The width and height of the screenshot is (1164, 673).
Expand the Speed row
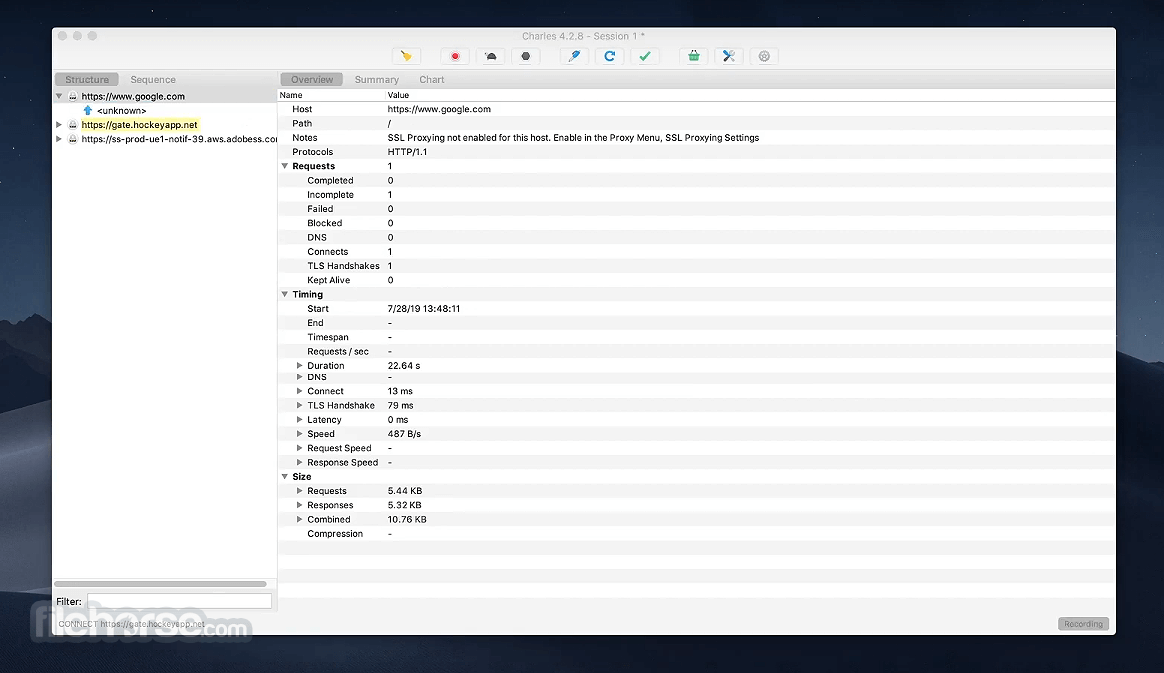pyautogui.click(x=300, y=434)
